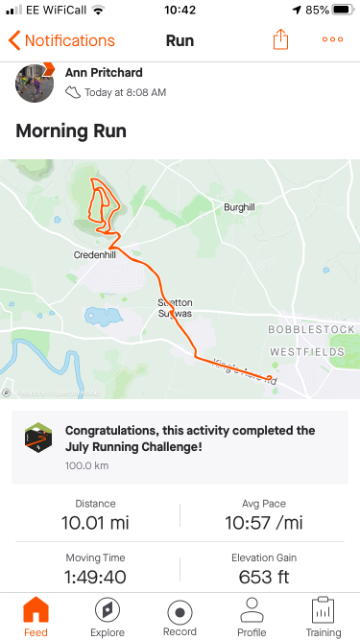Open Ann Pritchard's profile photo
This screenshot has width=360, height=640.
(x=35, y=83)
